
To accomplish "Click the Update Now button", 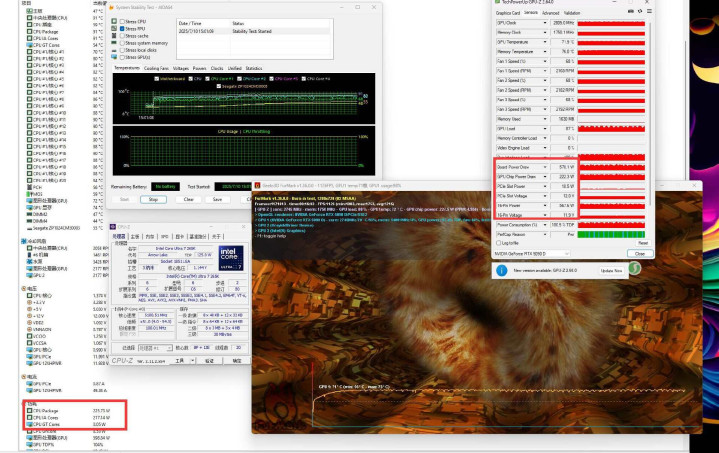I will (609, 270).
